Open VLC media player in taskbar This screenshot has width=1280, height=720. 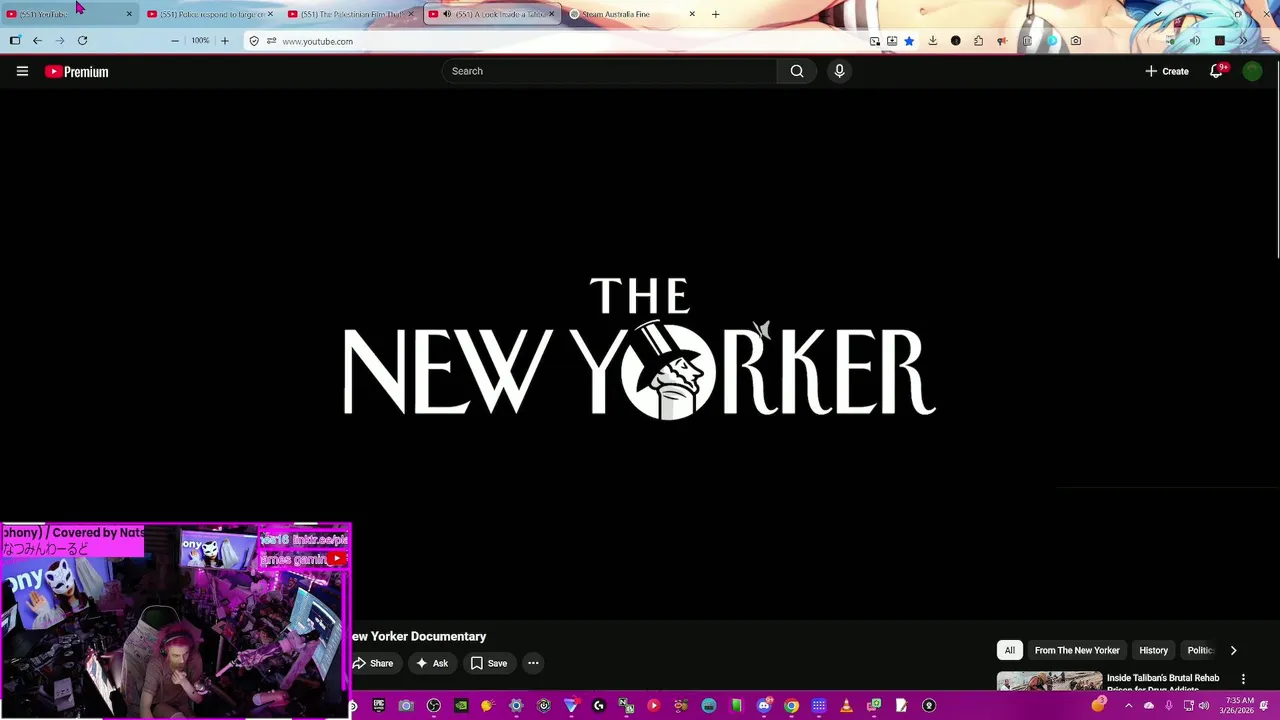(846, 706)
